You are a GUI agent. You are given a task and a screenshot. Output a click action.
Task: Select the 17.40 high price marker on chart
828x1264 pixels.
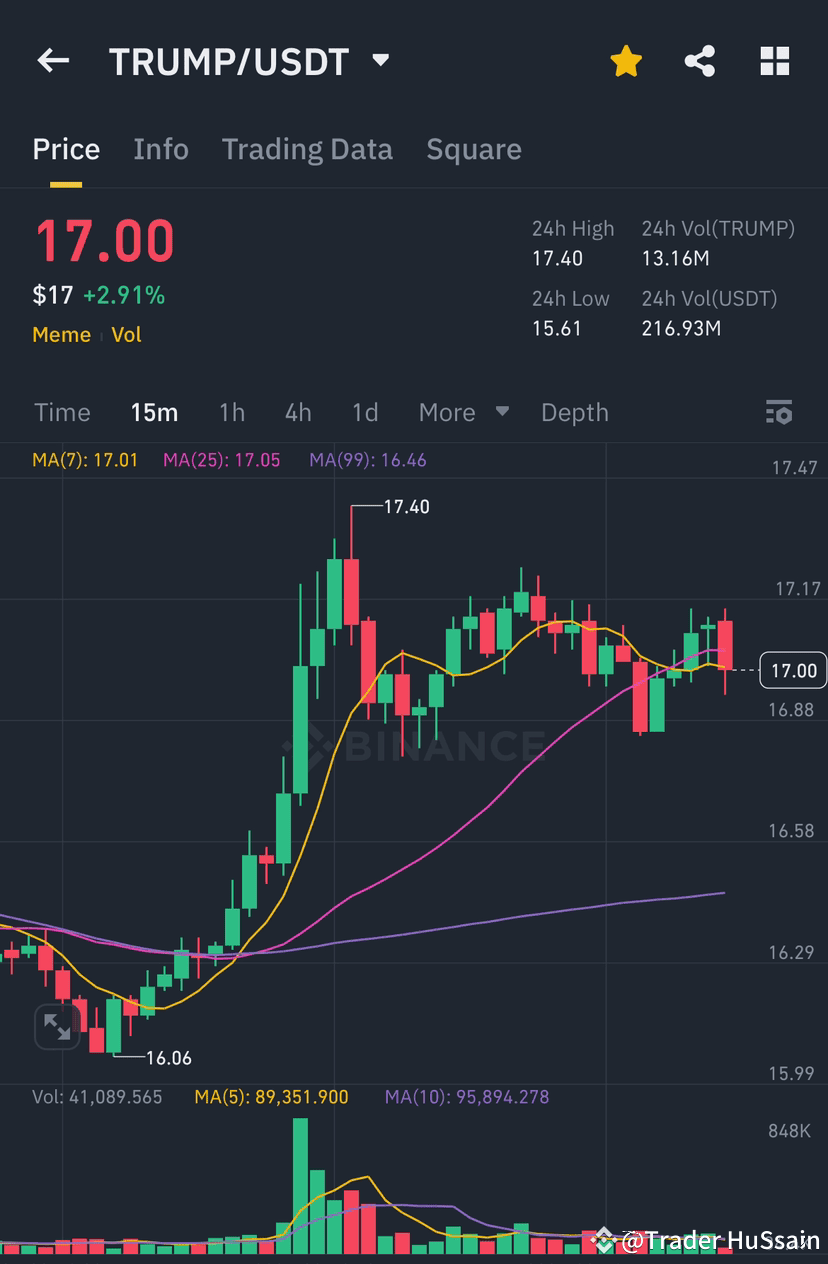(x=404, y=506)
